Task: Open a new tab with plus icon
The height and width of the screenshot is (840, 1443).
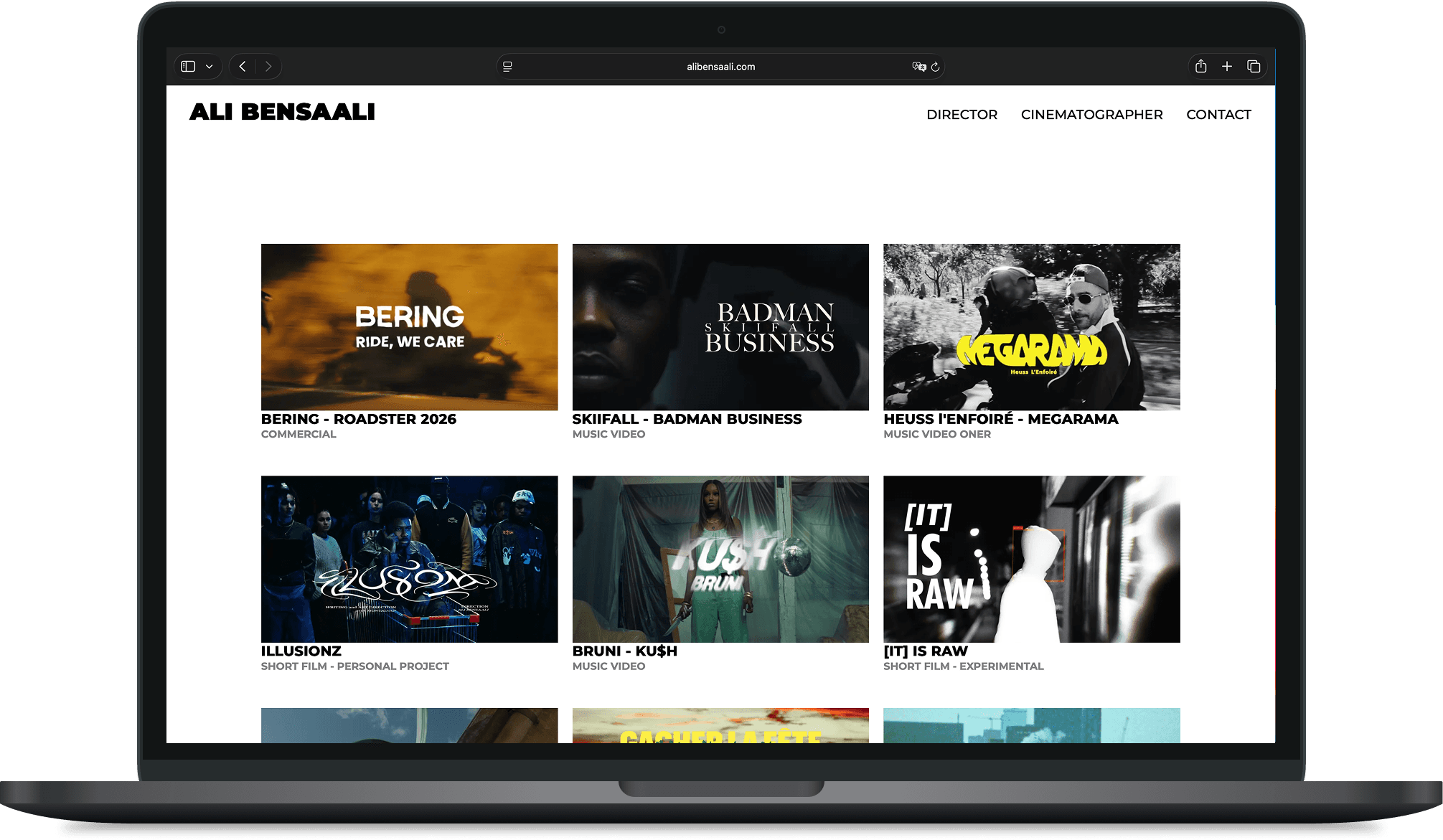Action: tap(1227, 67)
